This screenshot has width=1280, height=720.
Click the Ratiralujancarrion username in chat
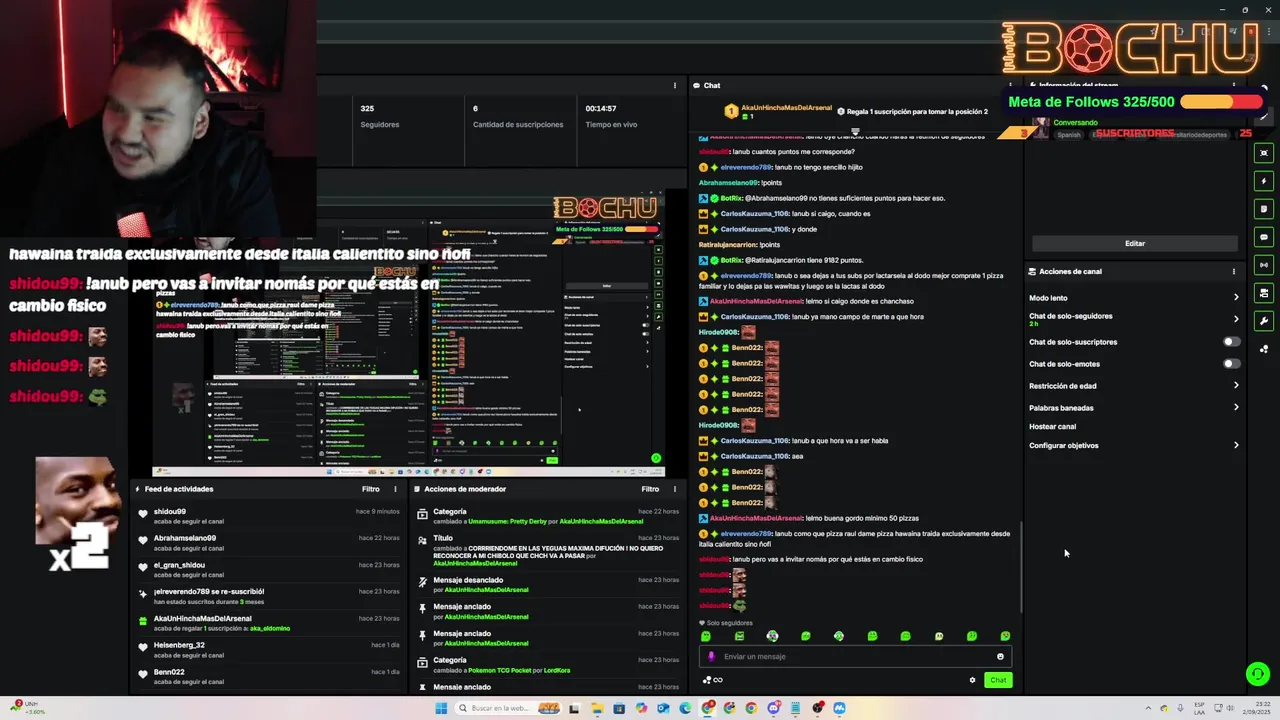click(728, 245)
